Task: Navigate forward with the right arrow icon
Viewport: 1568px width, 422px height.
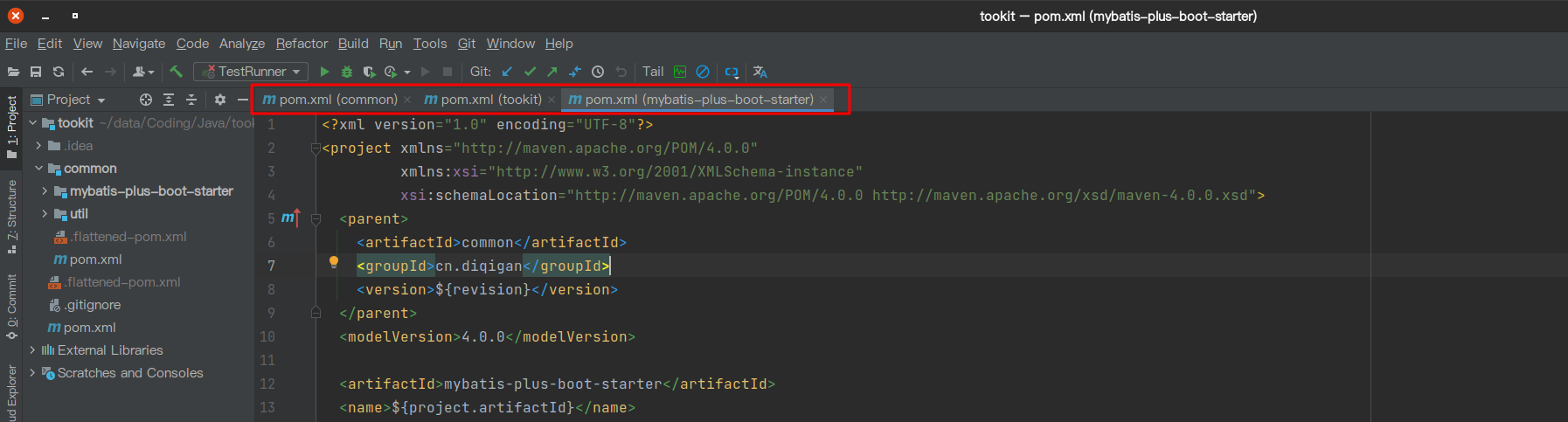Action: point(110,72)
